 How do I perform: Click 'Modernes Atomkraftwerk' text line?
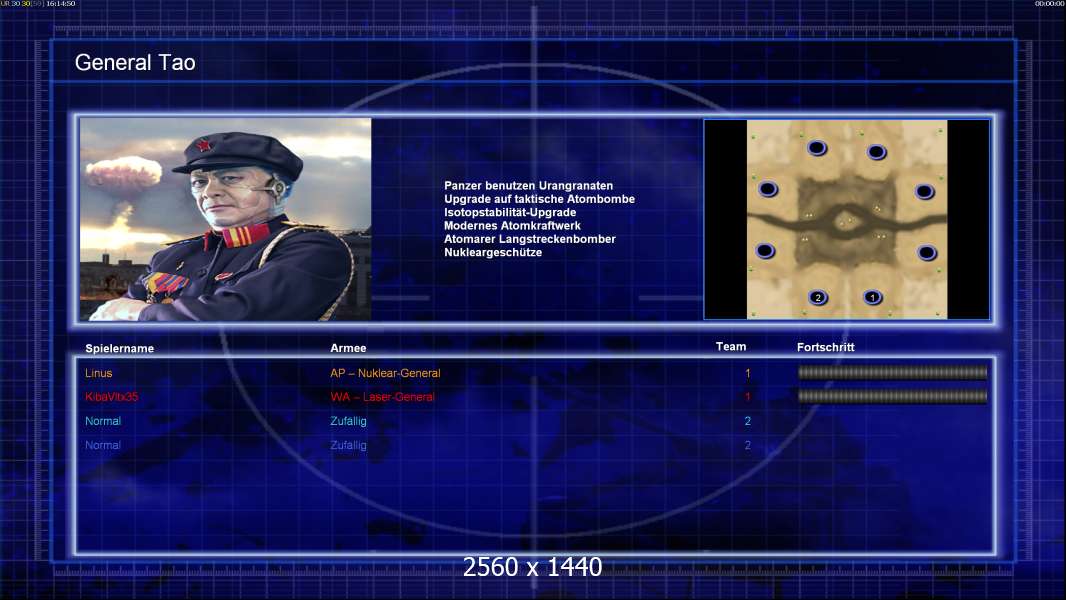click(512, 226)
